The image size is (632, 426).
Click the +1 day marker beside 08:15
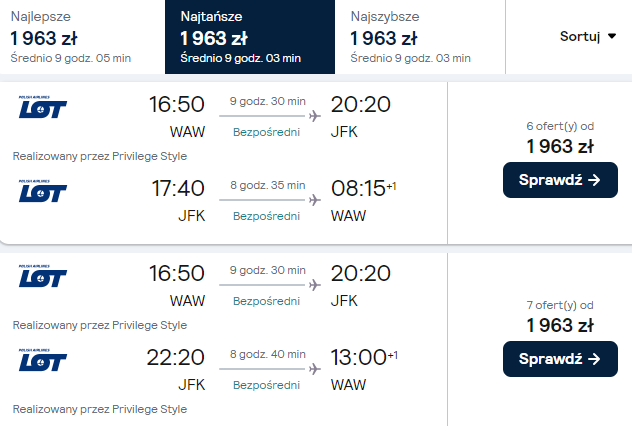391,185
